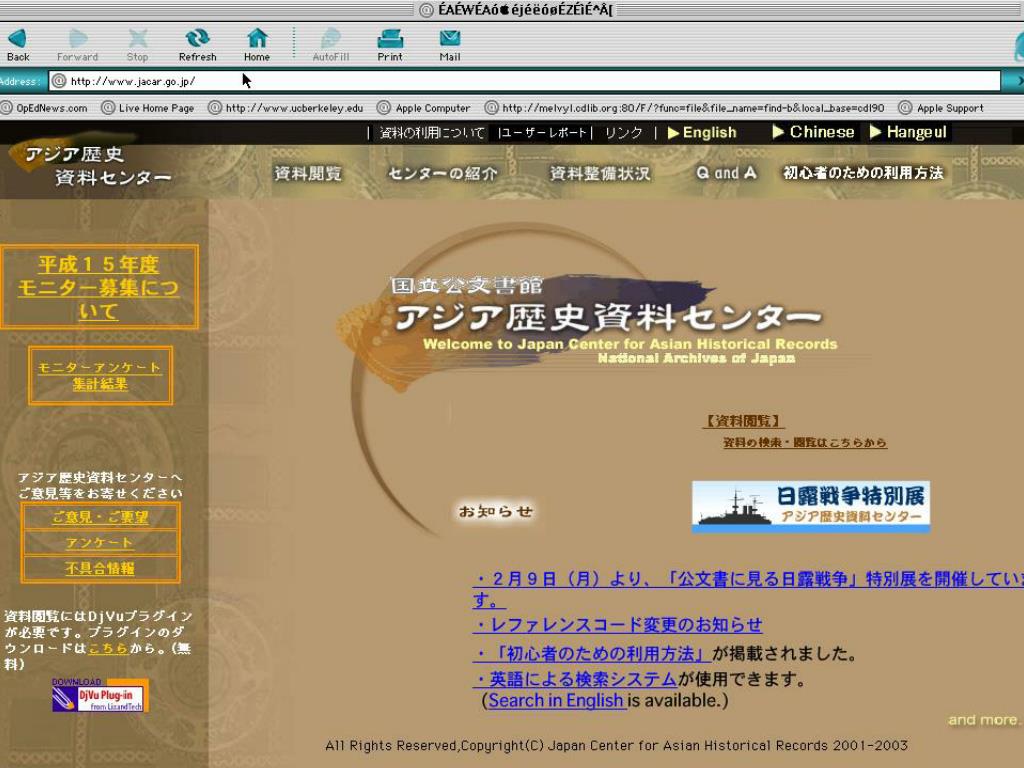Switch the site to Hangeul
1024x768 pixels.
(x=908, y=132)
